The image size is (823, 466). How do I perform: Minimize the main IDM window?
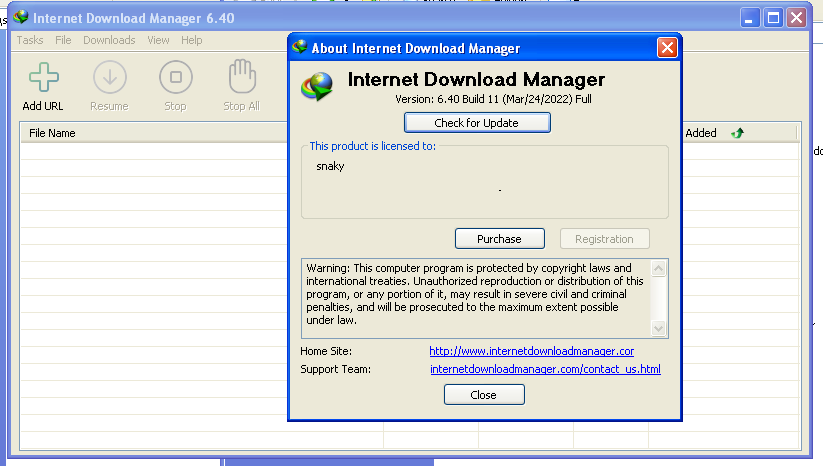click(750, 18)
